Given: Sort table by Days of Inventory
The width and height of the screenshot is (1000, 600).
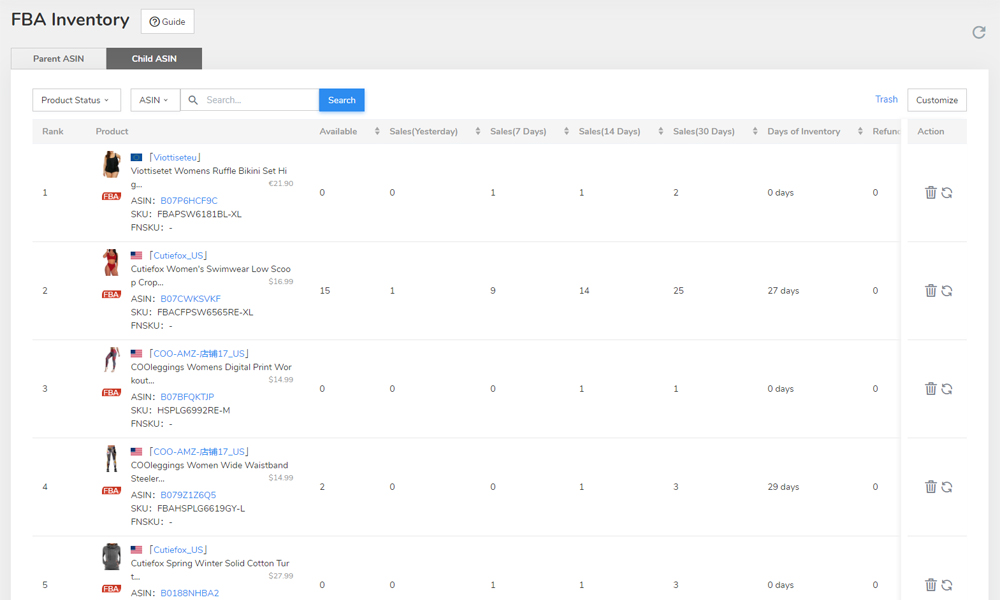Looking at the screenshot, I should pos(861,132).
